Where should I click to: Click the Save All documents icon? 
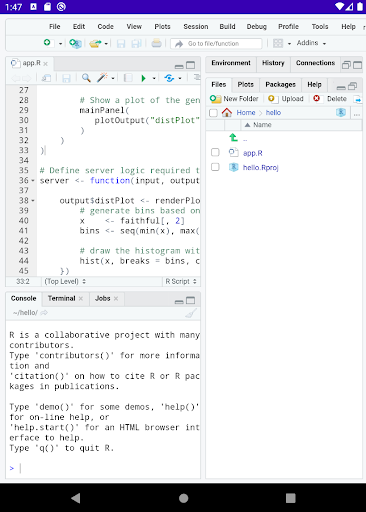(136, 44)
